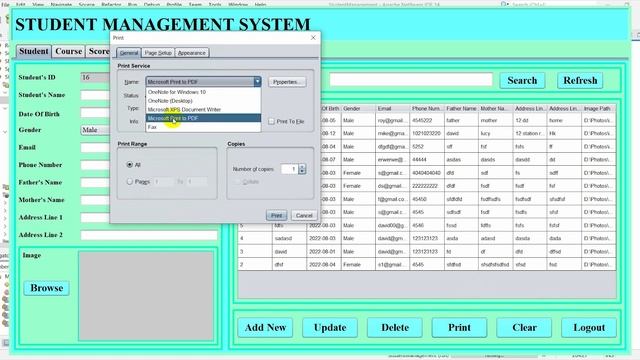Sort by the Image Path column header

click(598, 109)
